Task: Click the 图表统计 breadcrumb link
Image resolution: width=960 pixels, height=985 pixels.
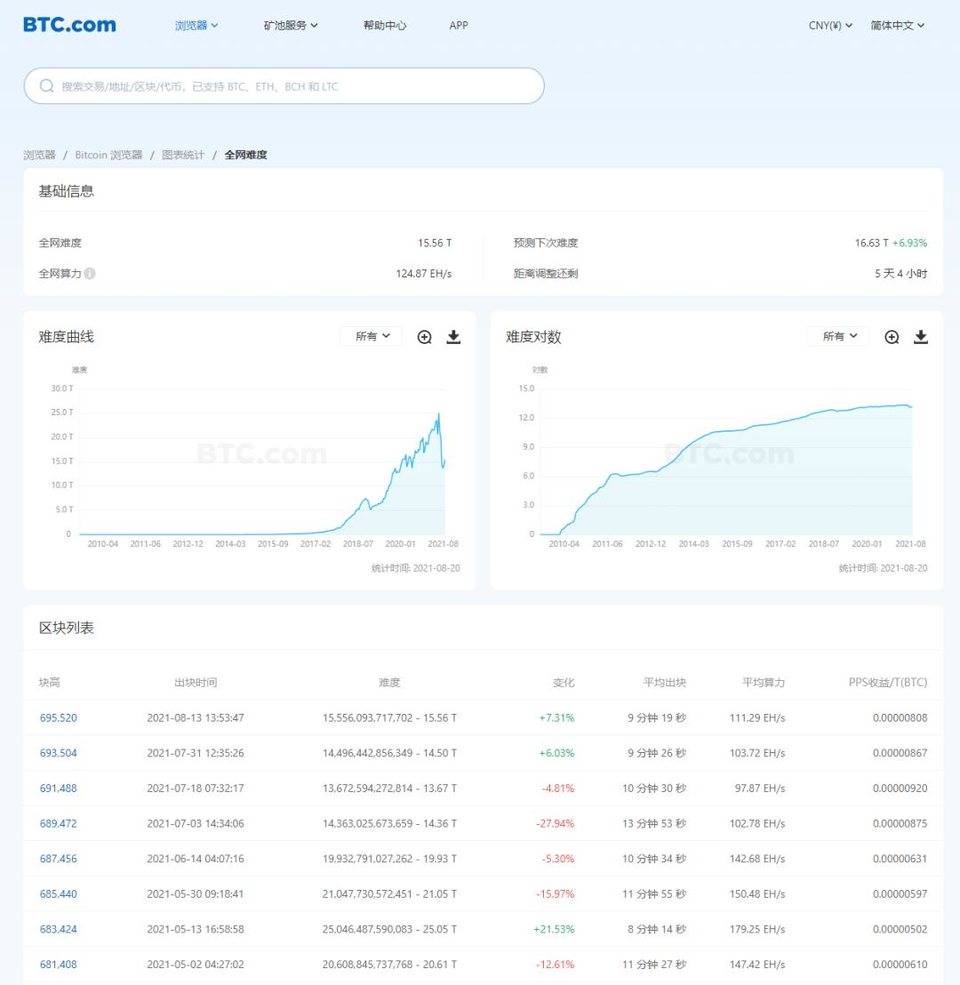Action: tap(183, 155)
